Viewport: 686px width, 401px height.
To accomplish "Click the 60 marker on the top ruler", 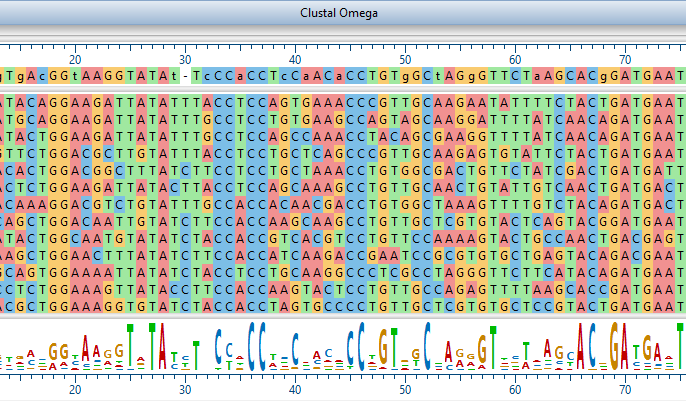I will (513, 59).
